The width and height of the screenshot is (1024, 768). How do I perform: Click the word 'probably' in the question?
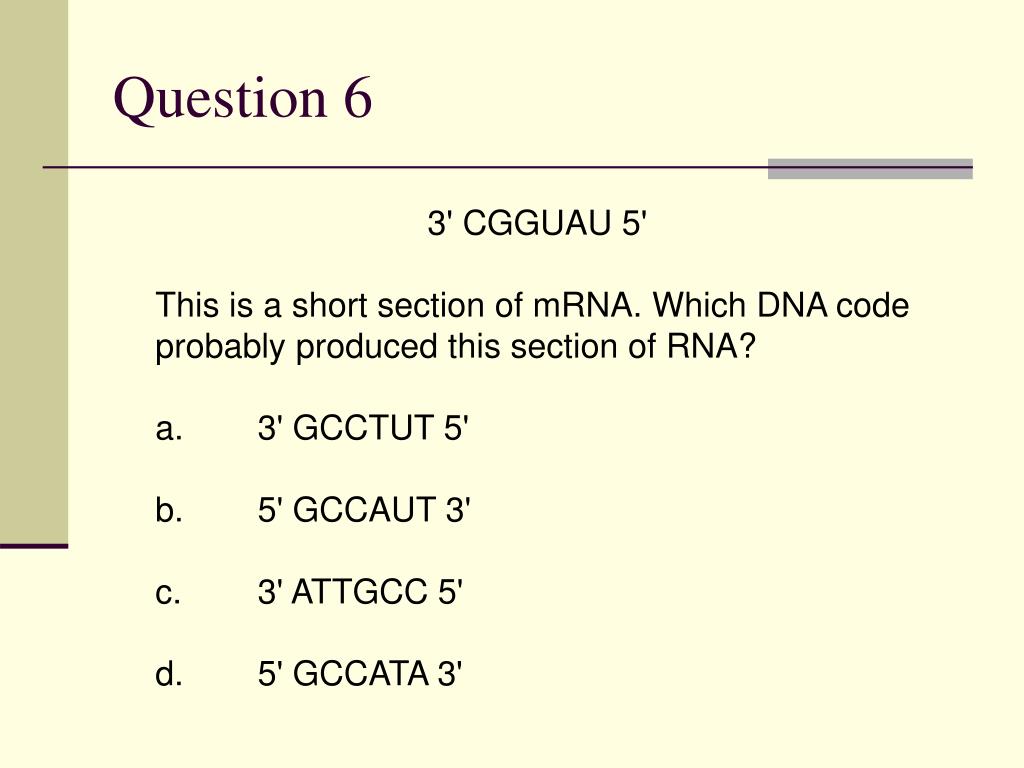pos(219,347)
